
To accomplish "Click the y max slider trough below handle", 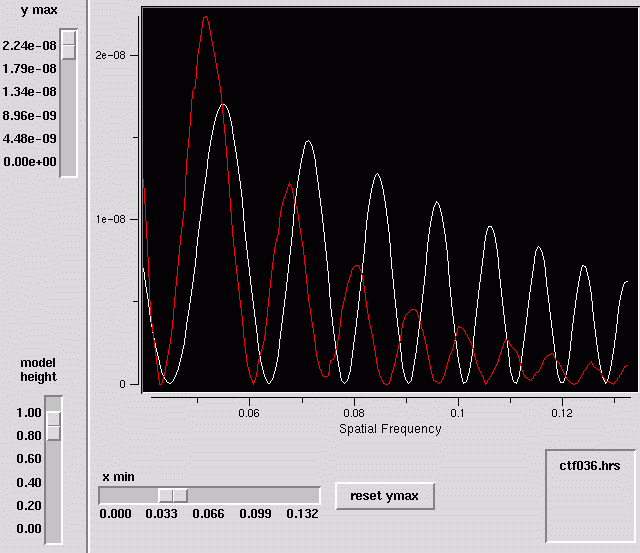I will pos(69,118).
